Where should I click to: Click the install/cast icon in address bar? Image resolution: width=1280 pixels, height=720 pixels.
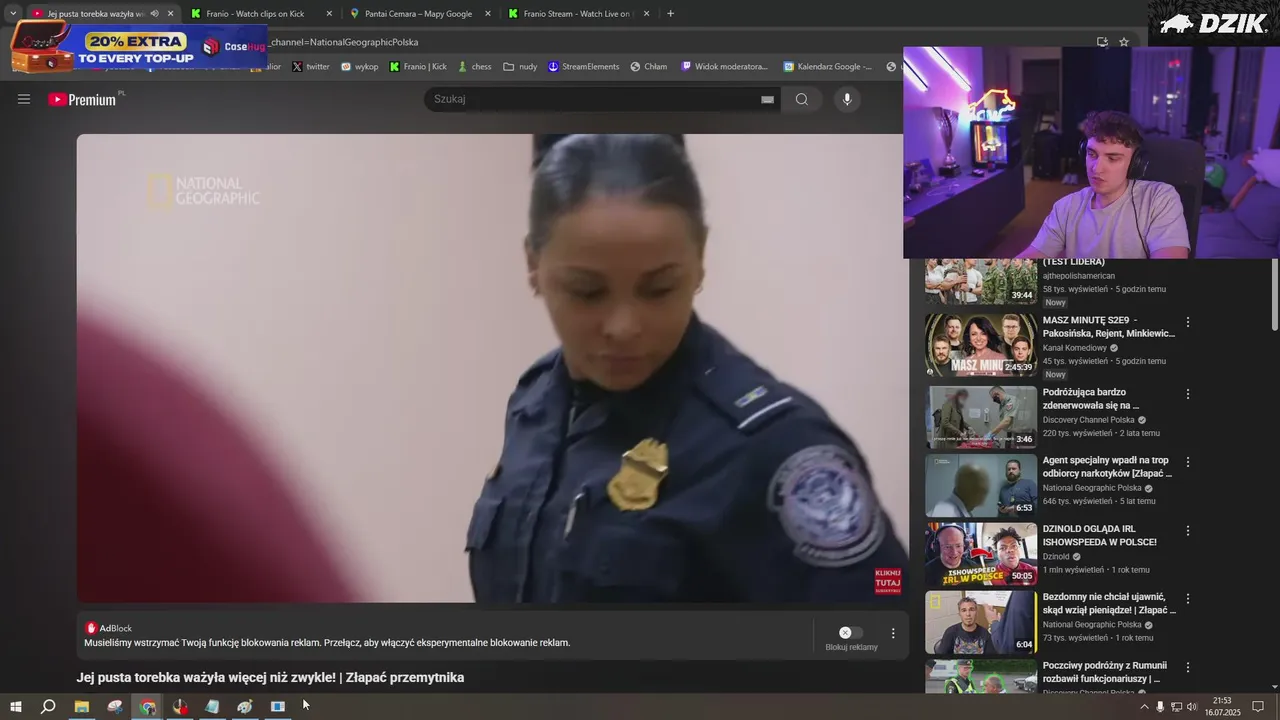[1102, 42]
